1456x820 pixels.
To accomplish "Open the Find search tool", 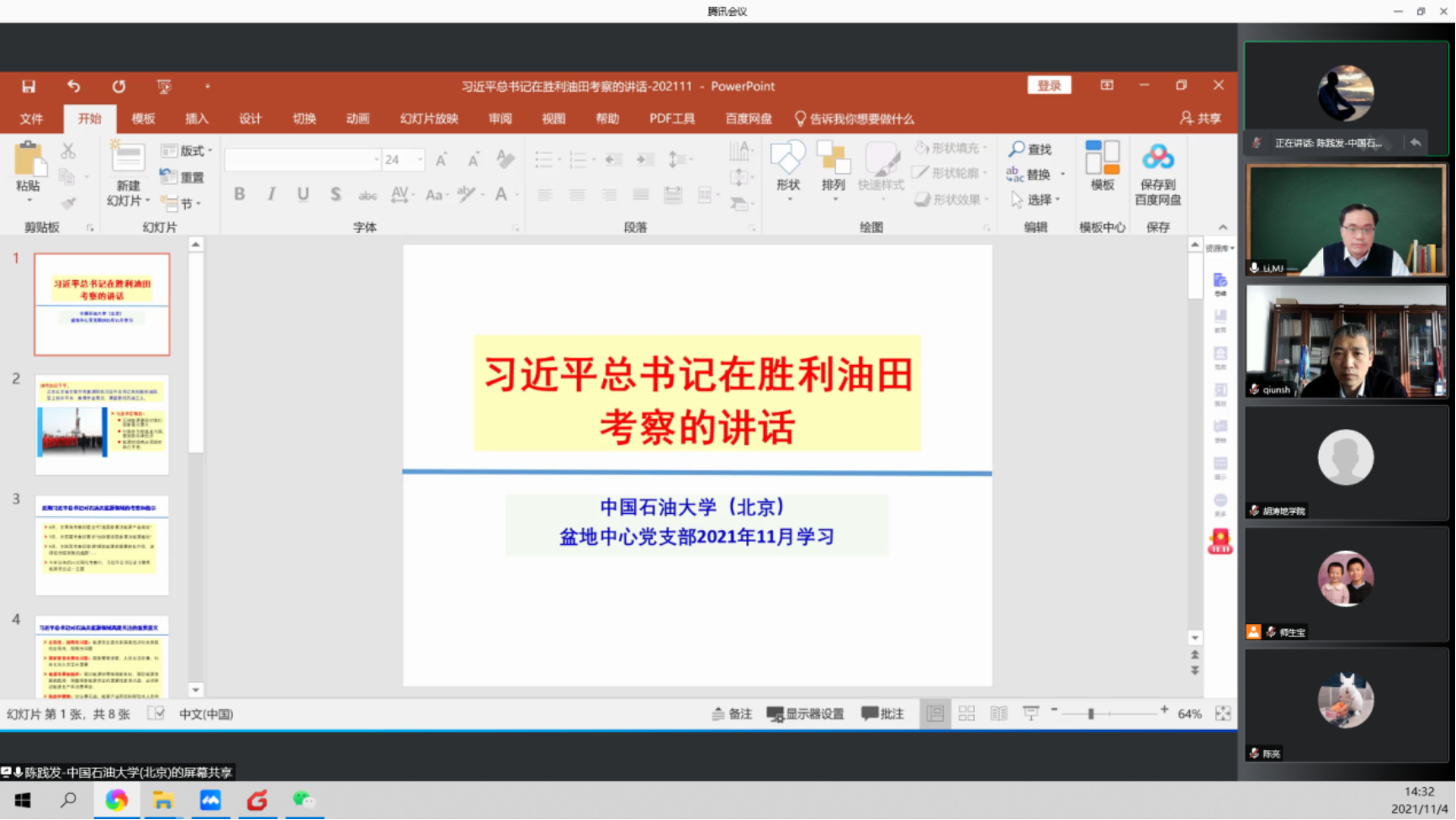I will [x=1030, y=149].
